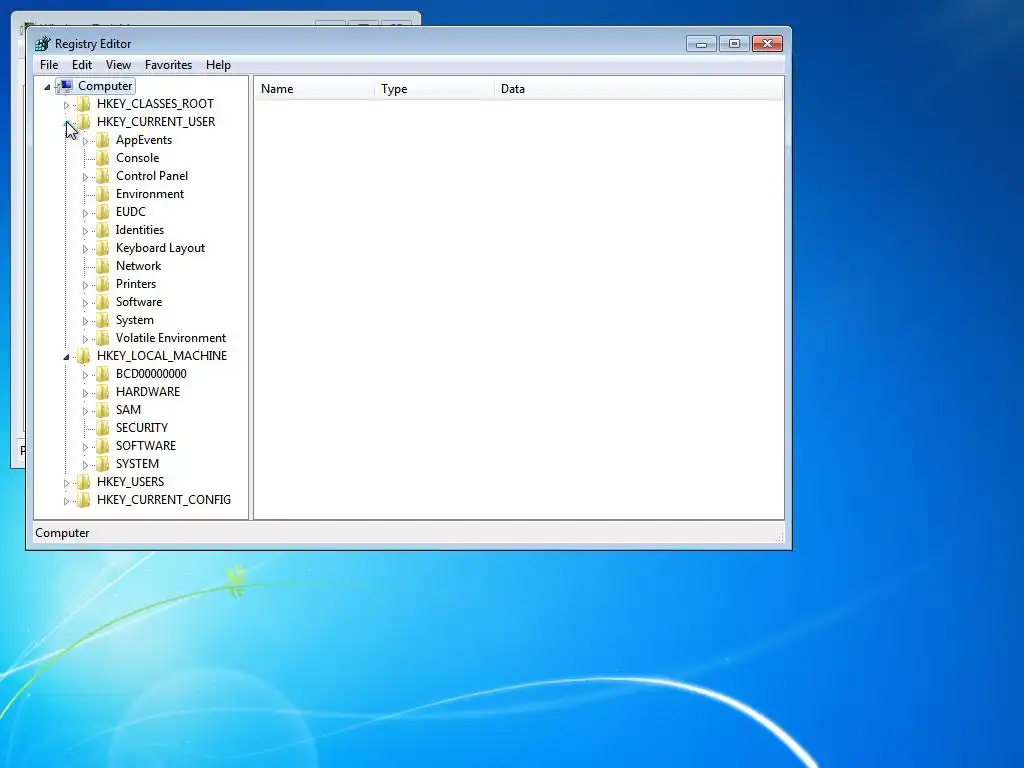Expand the uppercase SOFTWARE key arrow

tap(85, 447)
